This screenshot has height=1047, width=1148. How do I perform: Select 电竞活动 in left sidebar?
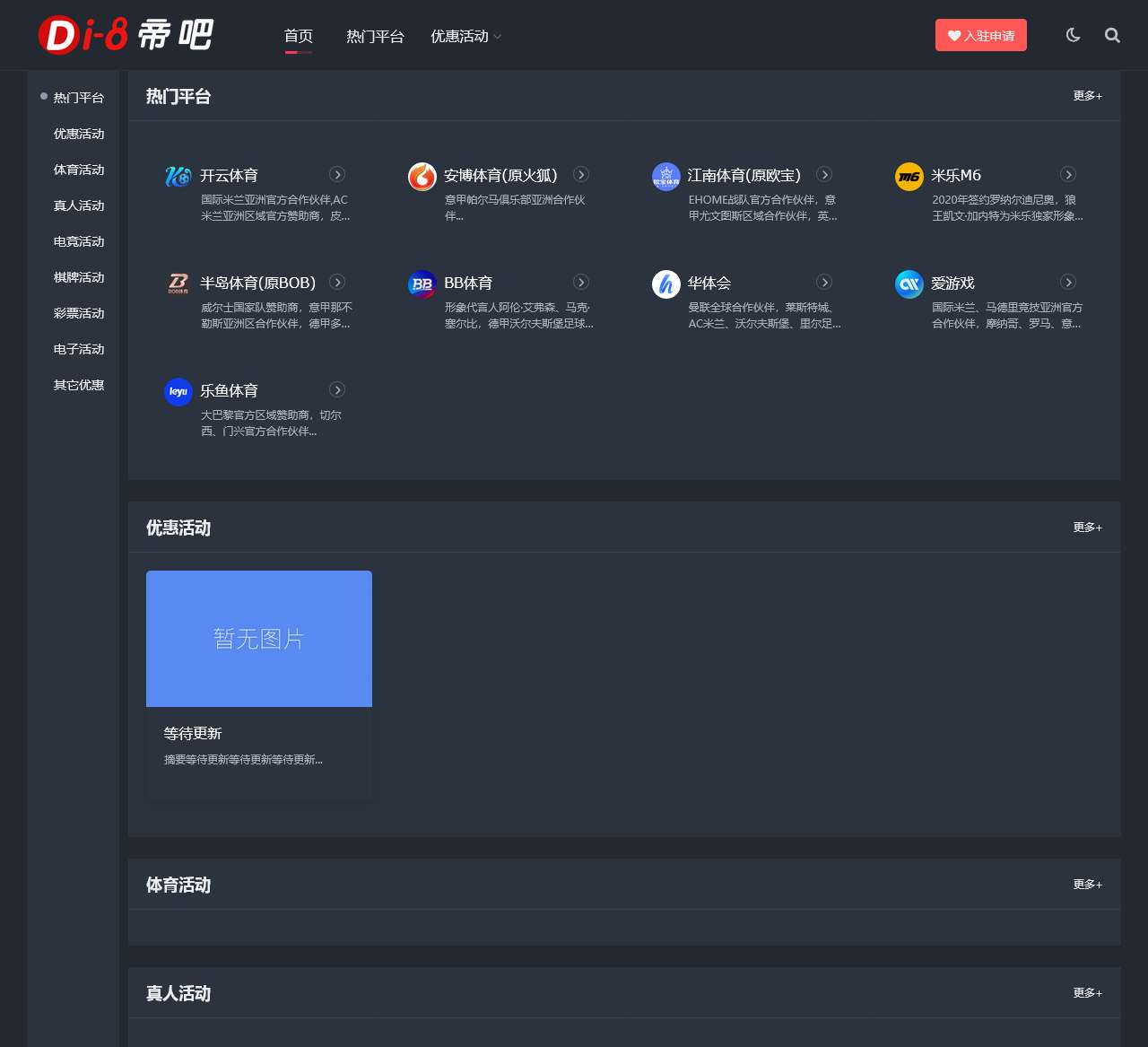point(78,241)
